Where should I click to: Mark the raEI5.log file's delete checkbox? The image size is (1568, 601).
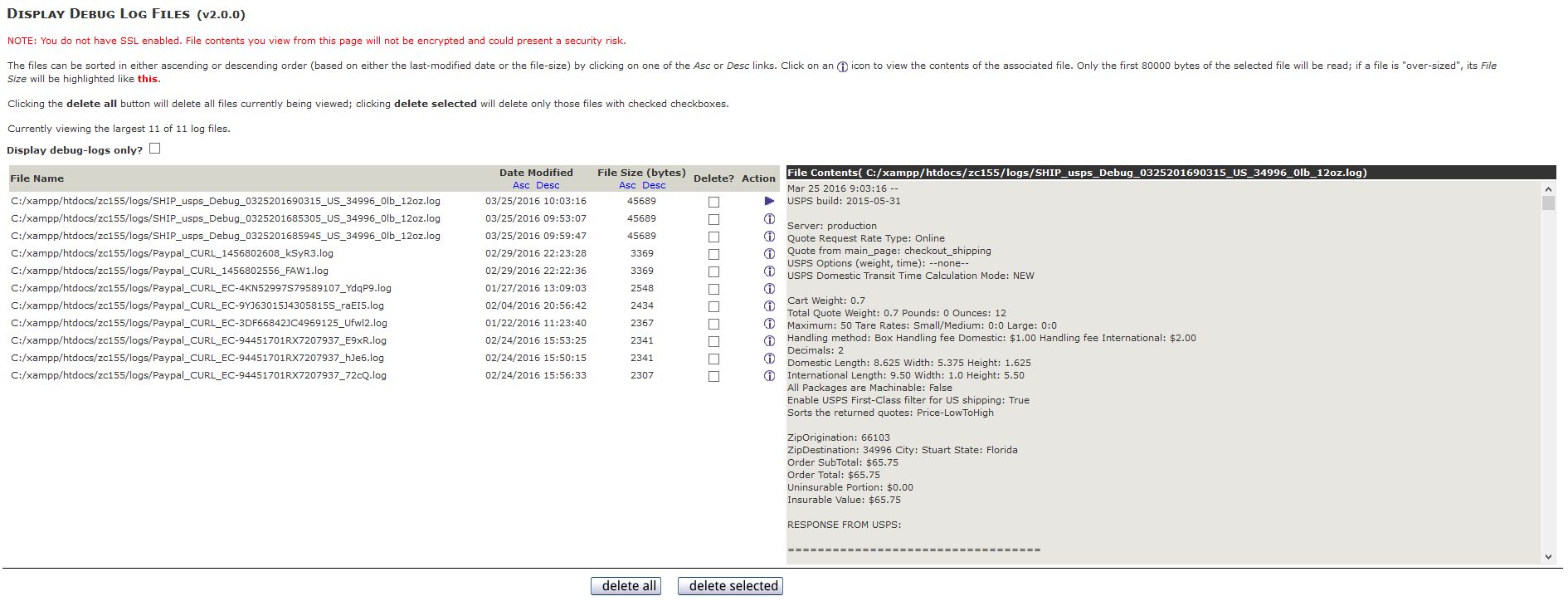713,306
